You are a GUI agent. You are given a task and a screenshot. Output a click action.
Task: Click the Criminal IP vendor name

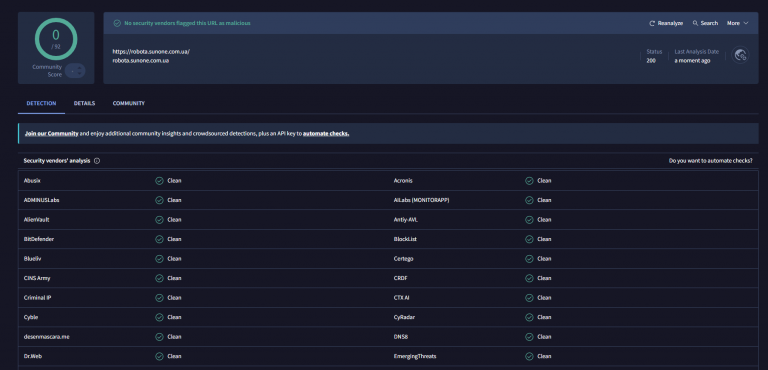coord(37,297)
